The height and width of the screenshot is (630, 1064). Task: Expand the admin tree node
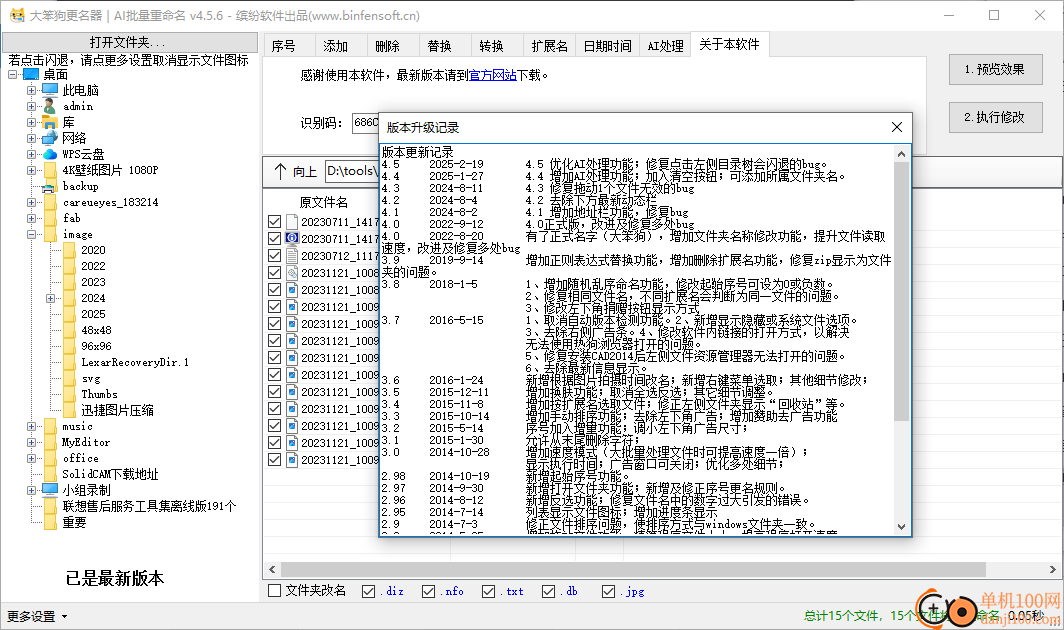coord(31,107)
